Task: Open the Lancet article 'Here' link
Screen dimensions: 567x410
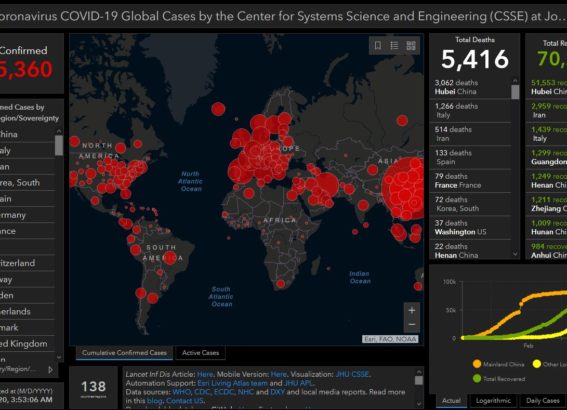Action: (205, 374)
